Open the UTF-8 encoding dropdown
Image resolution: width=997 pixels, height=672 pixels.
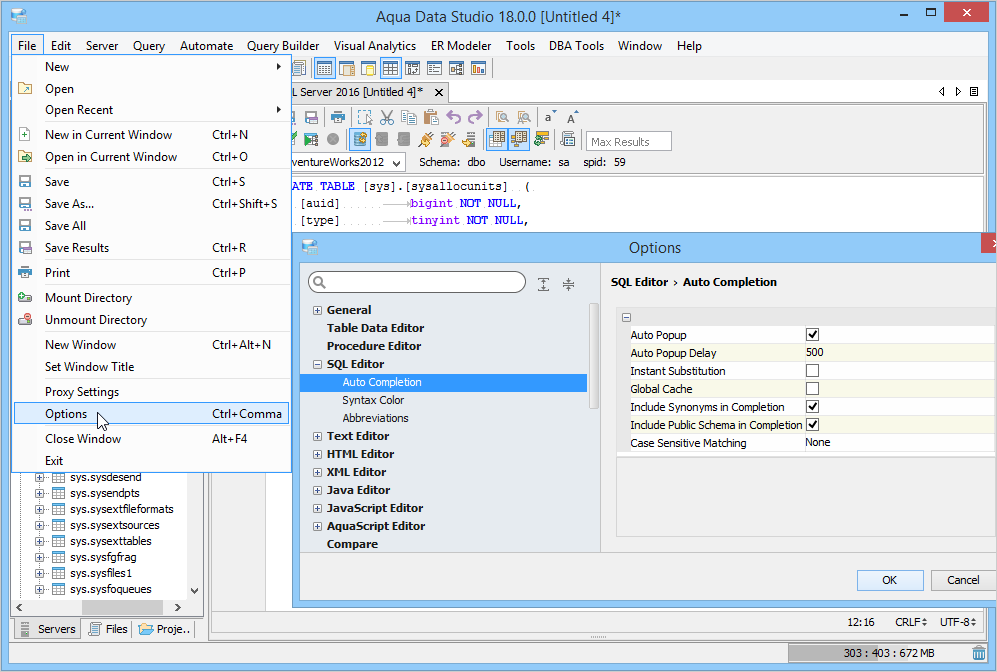(x=961, y=622)
